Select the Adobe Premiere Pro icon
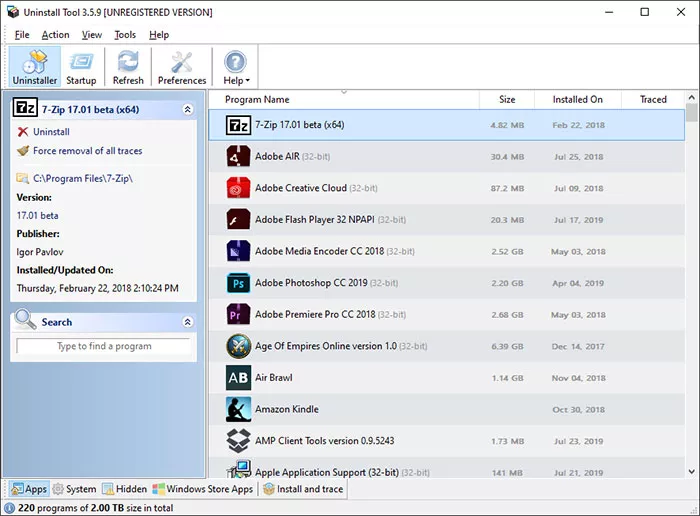 [238, 314]
